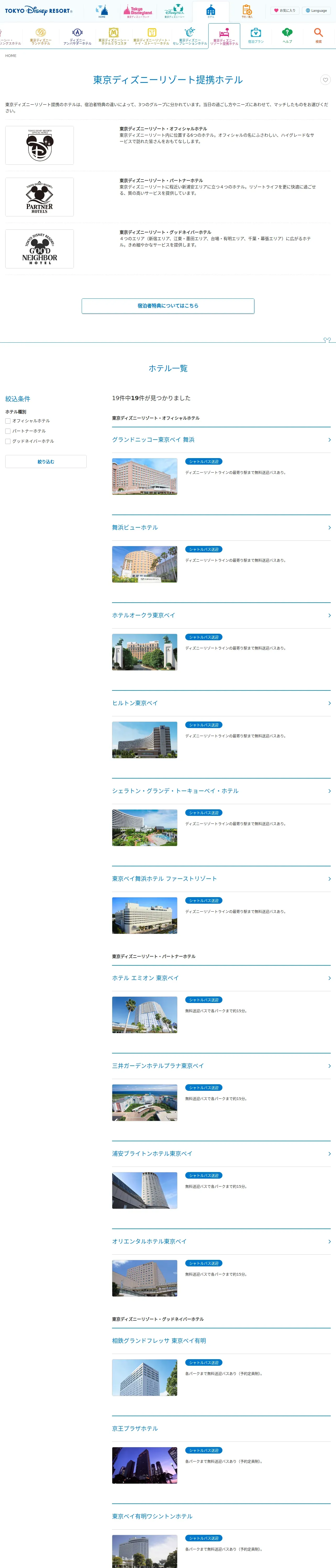Image resolution: width=336 pixels, height=1568 pixels.
Task: Click the Official Hotels Mickey logo
Action: 40,146
